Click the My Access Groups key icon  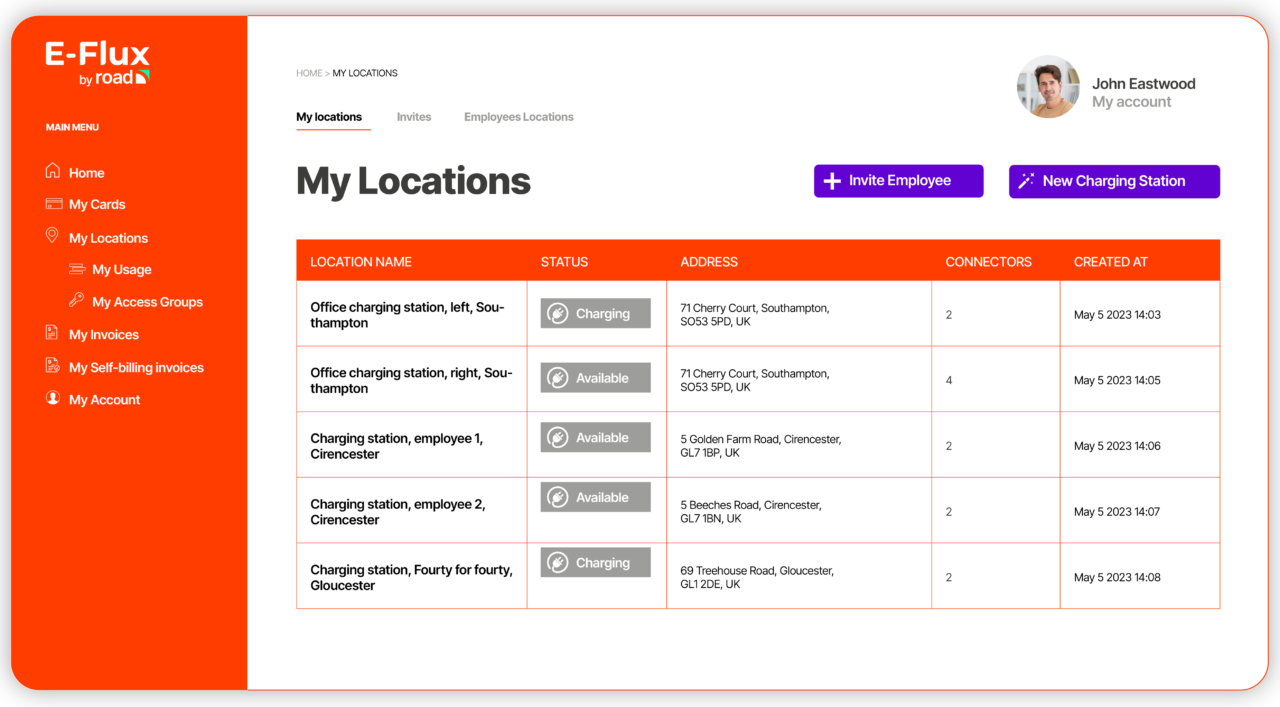(x=77, y=301)
